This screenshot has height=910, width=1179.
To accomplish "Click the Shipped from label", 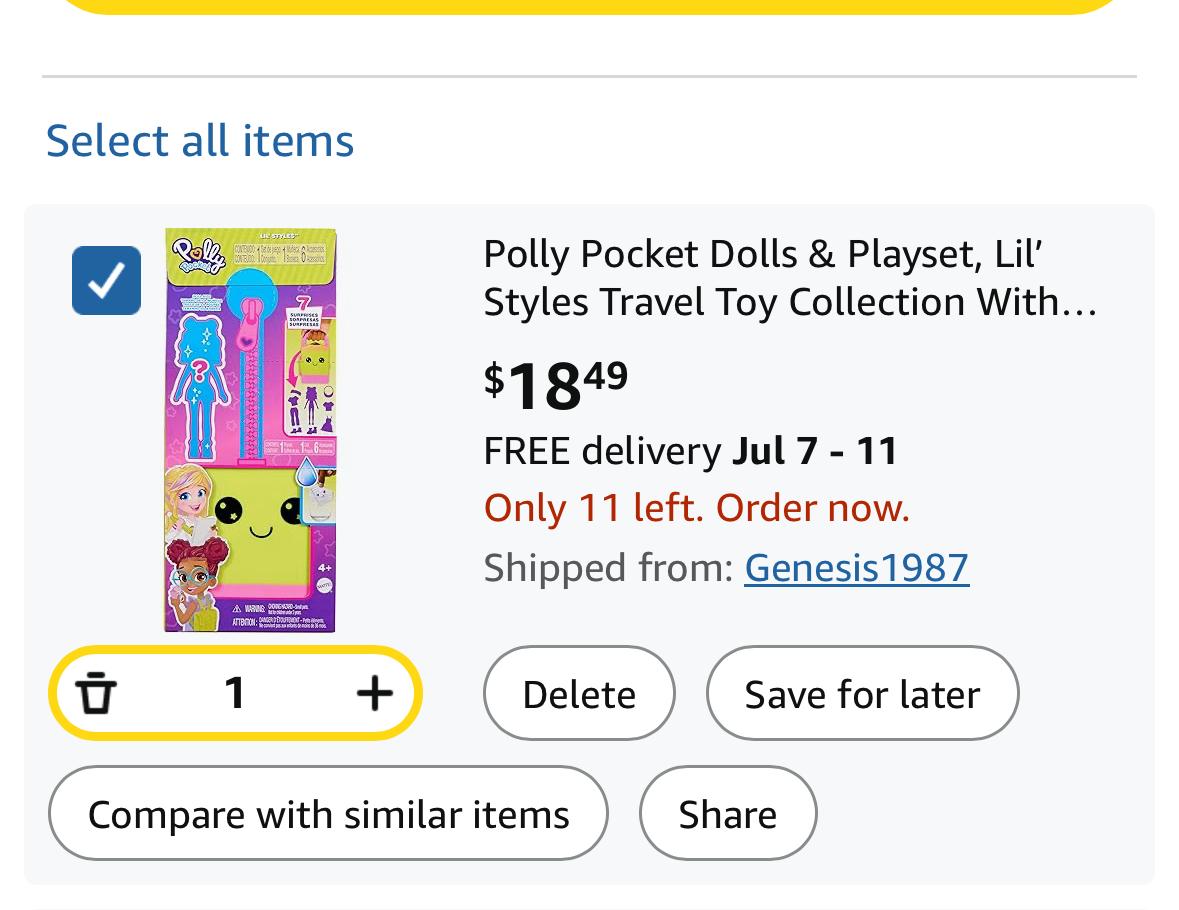I will click(608, 568).
